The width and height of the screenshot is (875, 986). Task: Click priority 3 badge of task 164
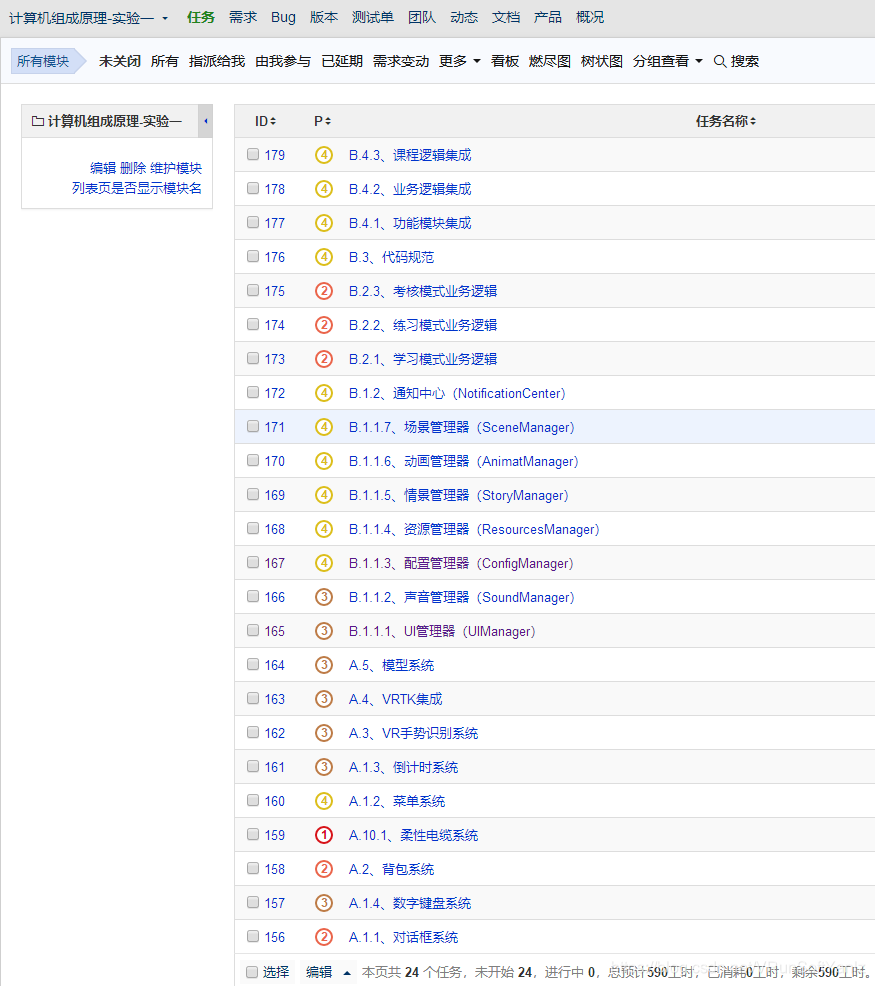(323, 665)
